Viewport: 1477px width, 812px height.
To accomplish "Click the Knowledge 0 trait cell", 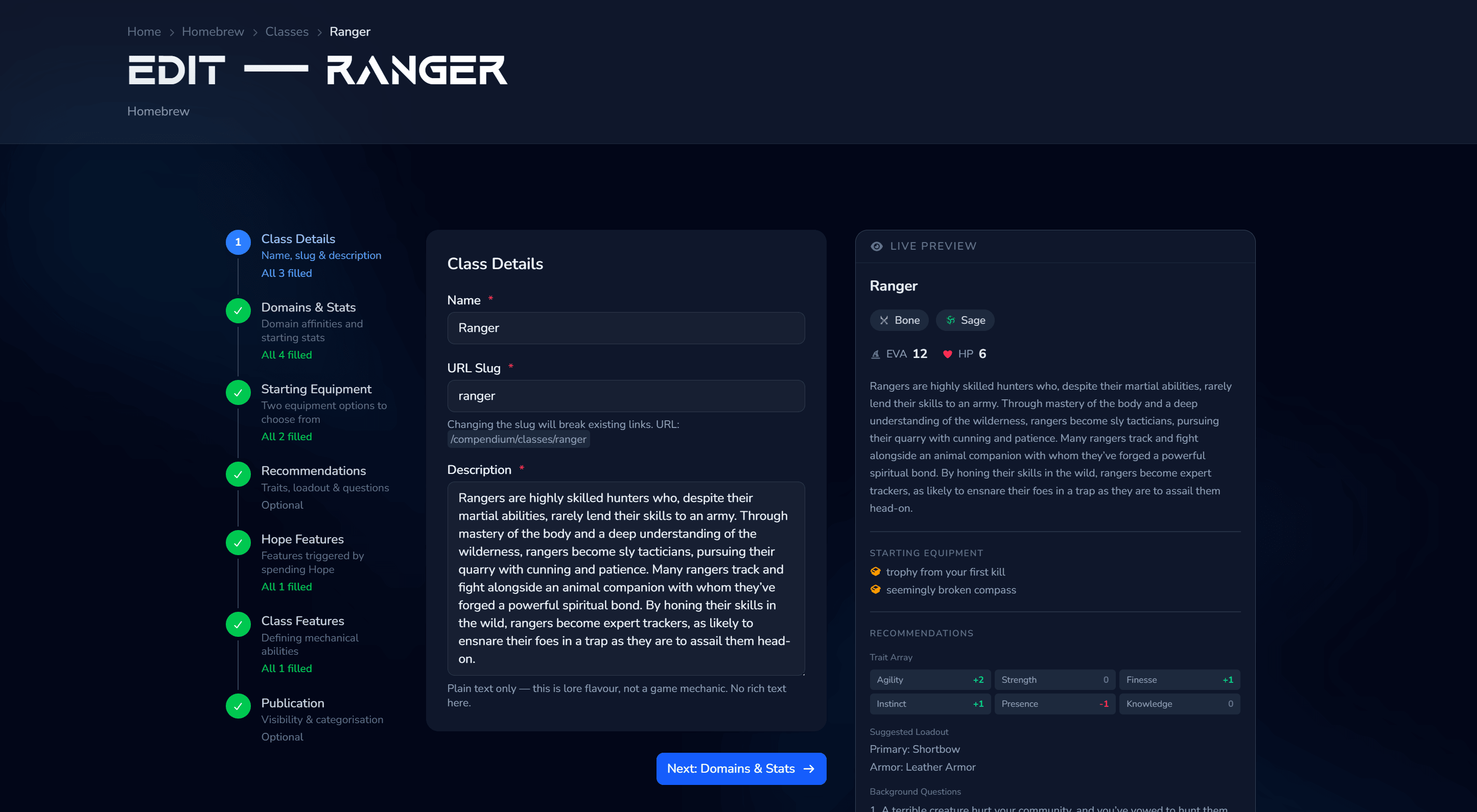I will [1180, 704].
